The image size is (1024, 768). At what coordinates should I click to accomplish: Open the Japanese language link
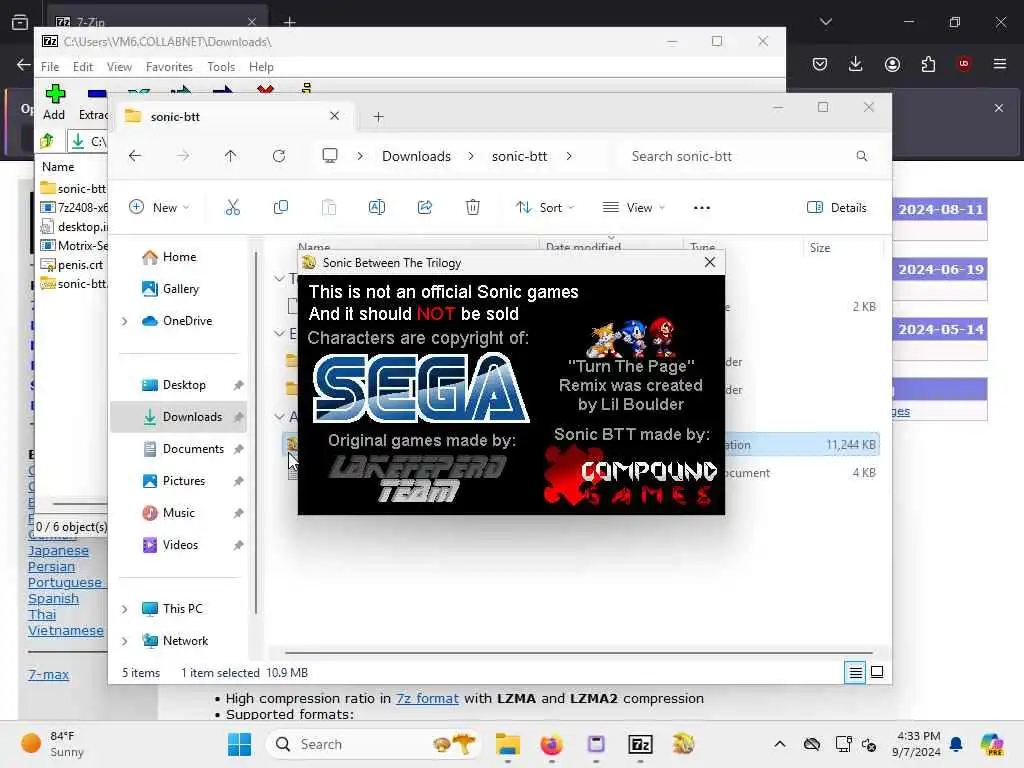tap(58, 551)
